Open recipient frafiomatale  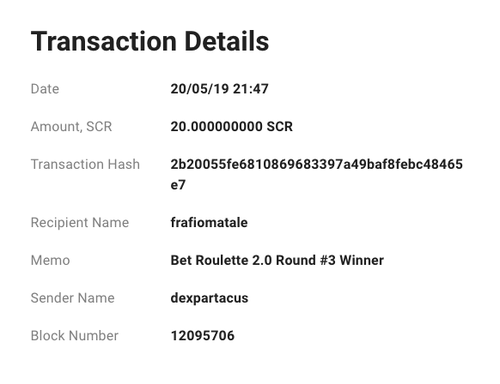point(209,222)
